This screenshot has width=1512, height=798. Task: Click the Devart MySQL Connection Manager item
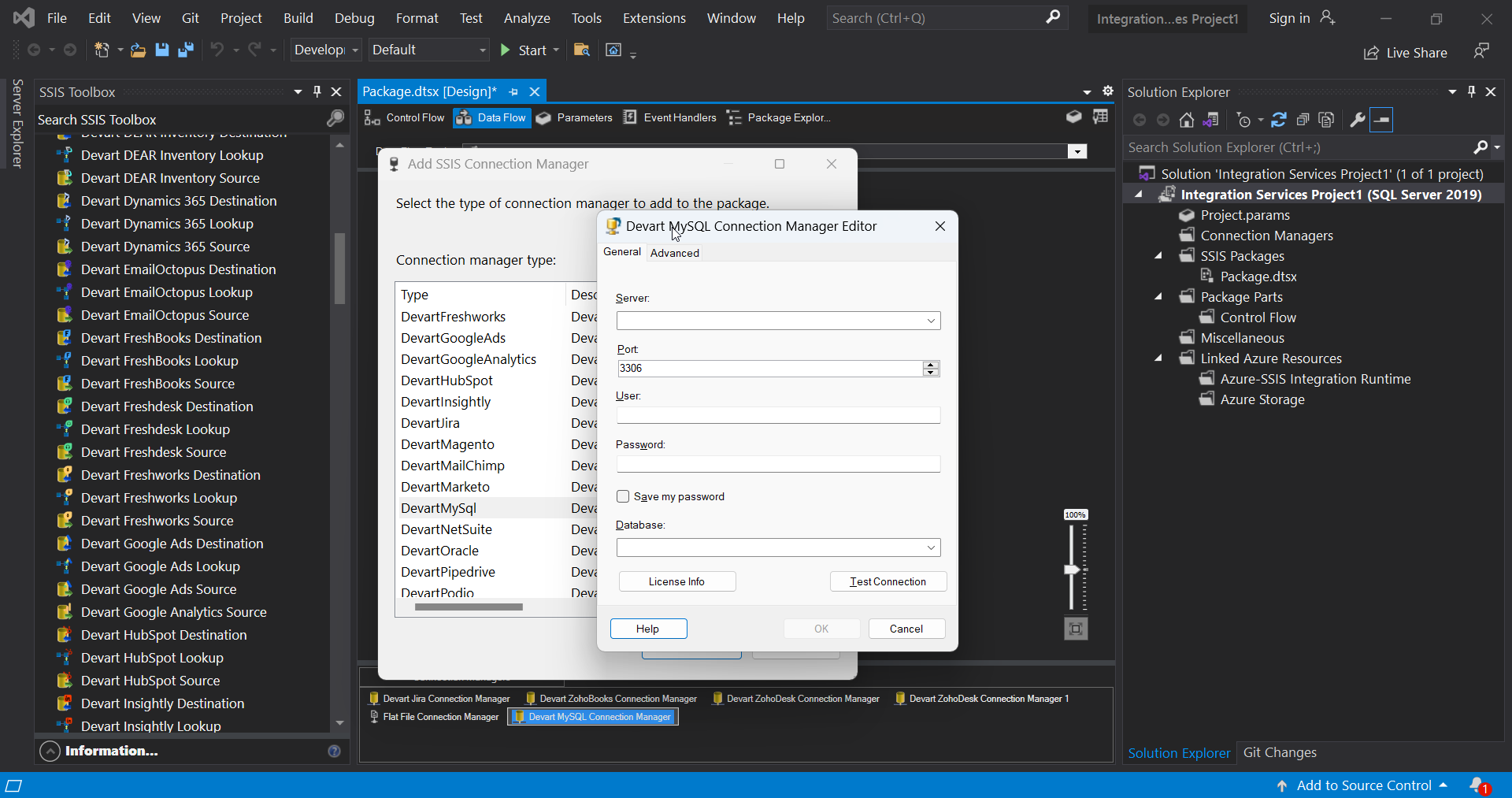pyautogui.click(x=593, y=717)
